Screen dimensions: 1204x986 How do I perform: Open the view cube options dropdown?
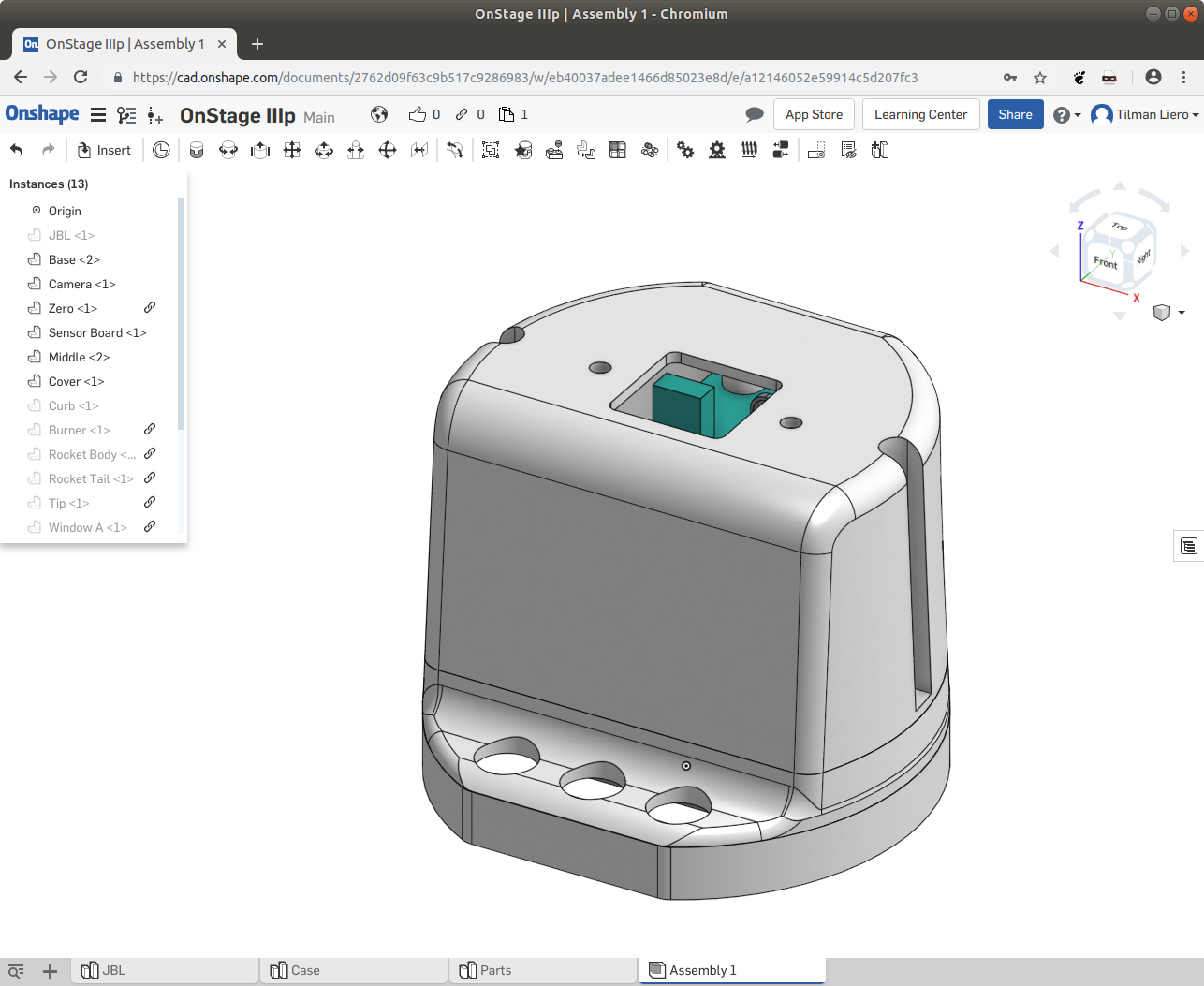coord(1168,313)
